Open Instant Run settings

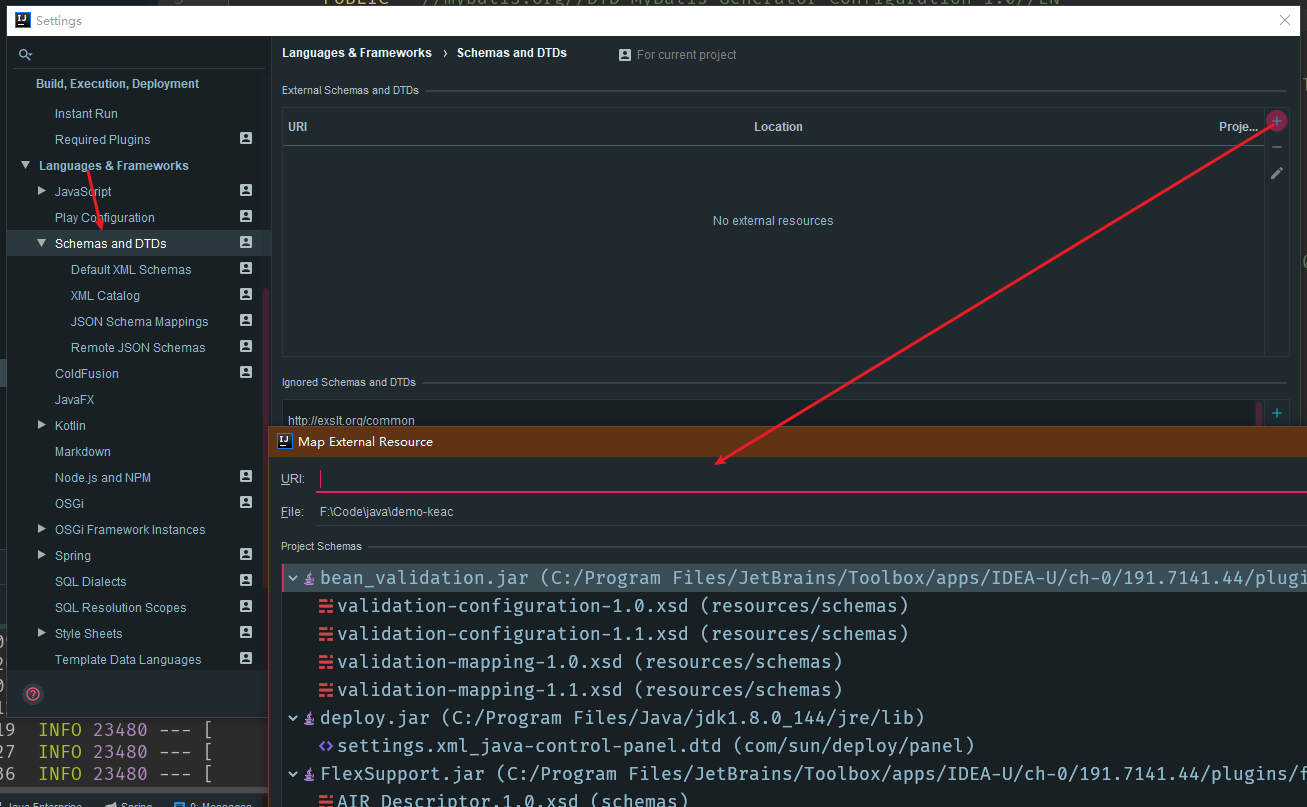click(x=86, y=114)
